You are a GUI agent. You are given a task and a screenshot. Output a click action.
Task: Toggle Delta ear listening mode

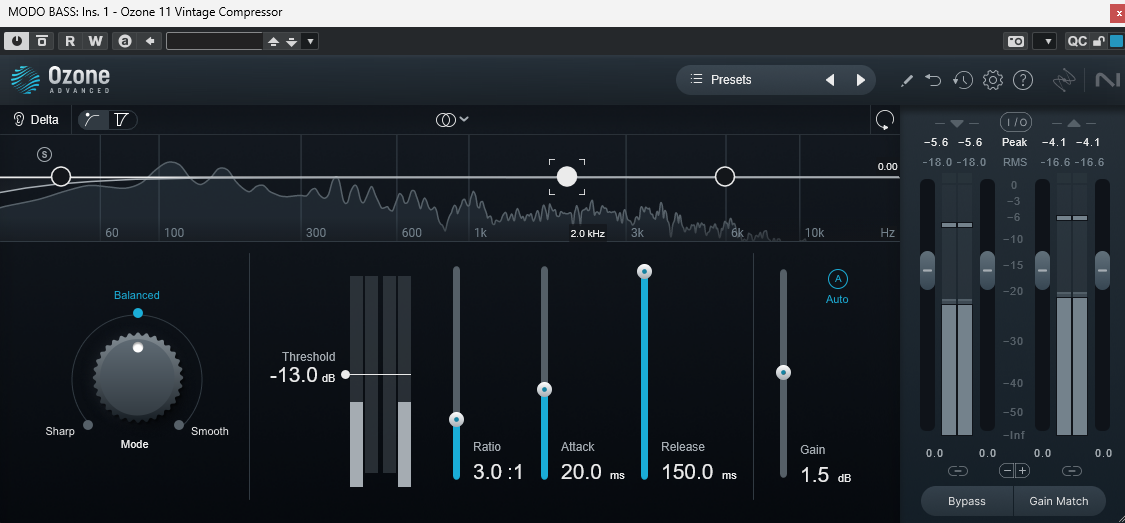36,120
